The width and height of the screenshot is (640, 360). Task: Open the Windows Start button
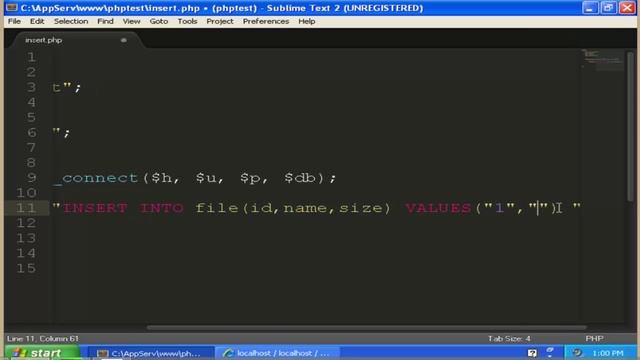43,353
